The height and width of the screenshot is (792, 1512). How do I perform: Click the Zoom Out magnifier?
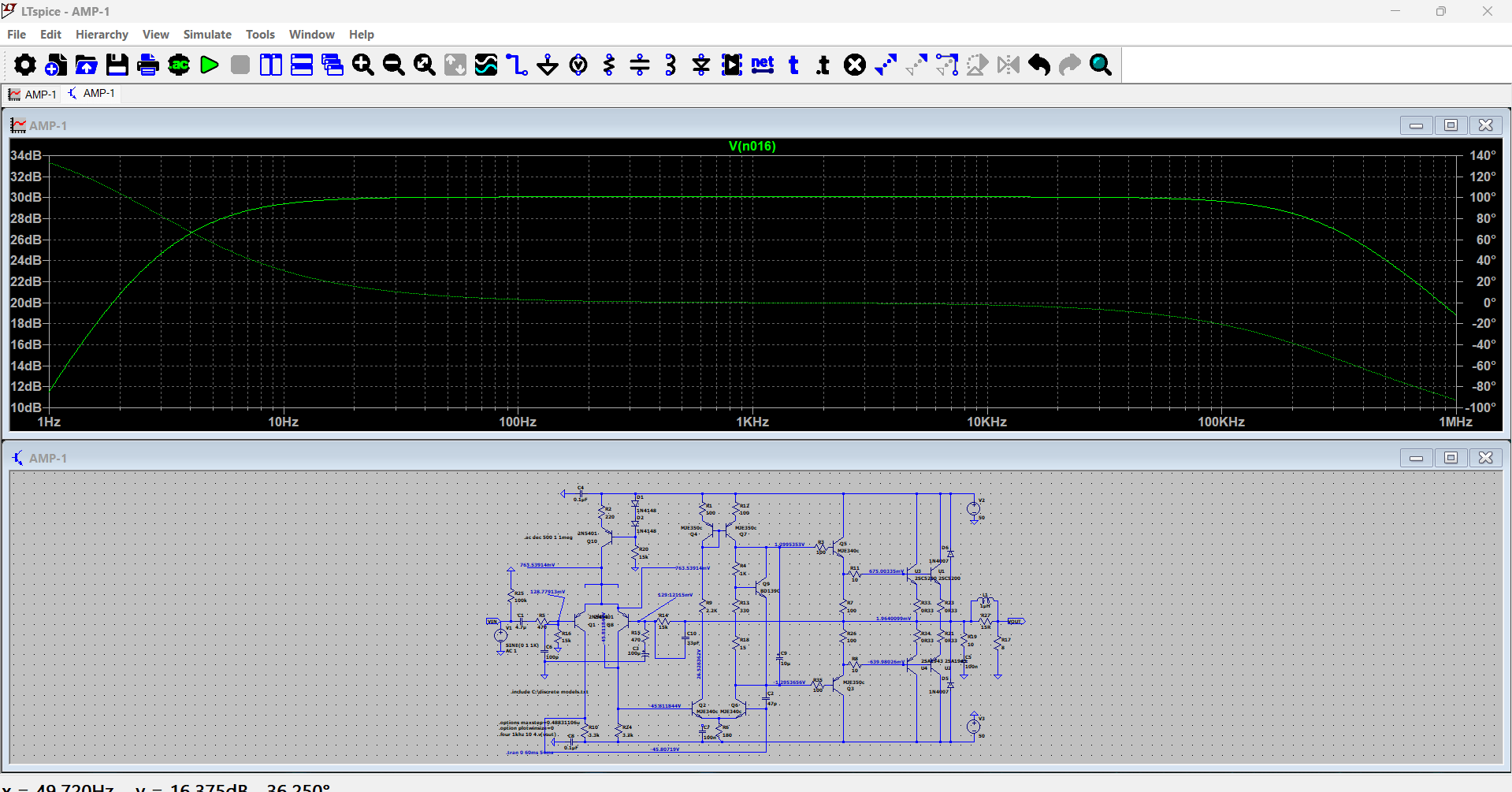pos(394,65)
